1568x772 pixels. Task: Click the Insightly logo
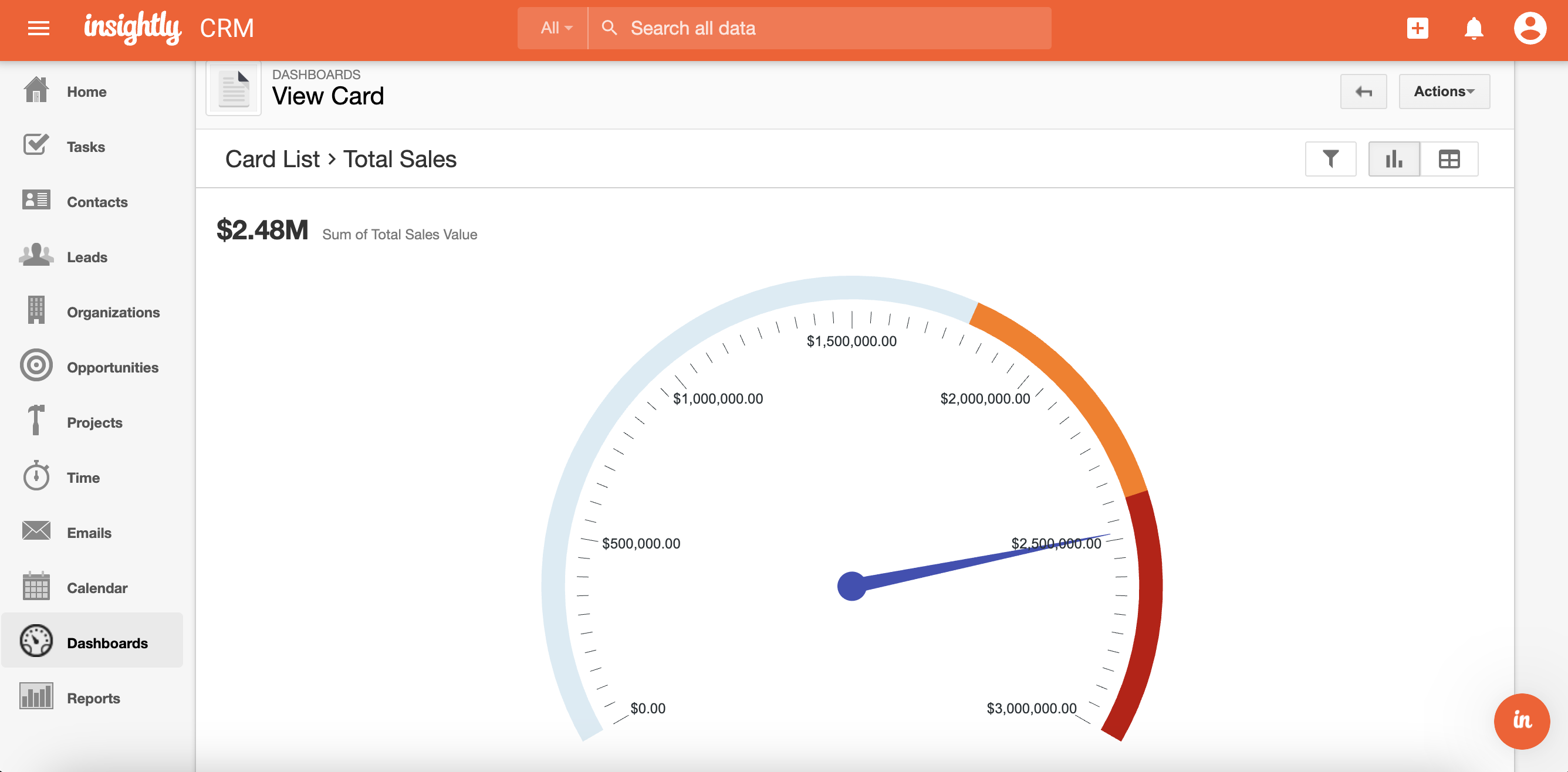tap(132, 28)
